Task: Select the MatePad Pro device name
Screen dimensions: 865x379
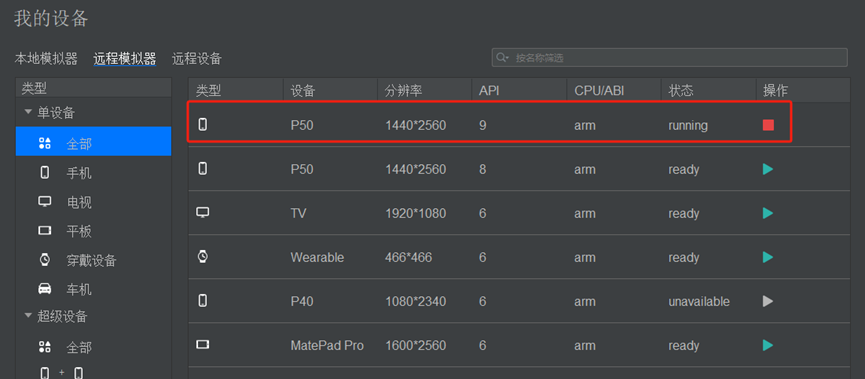Action: coord(327,346)
